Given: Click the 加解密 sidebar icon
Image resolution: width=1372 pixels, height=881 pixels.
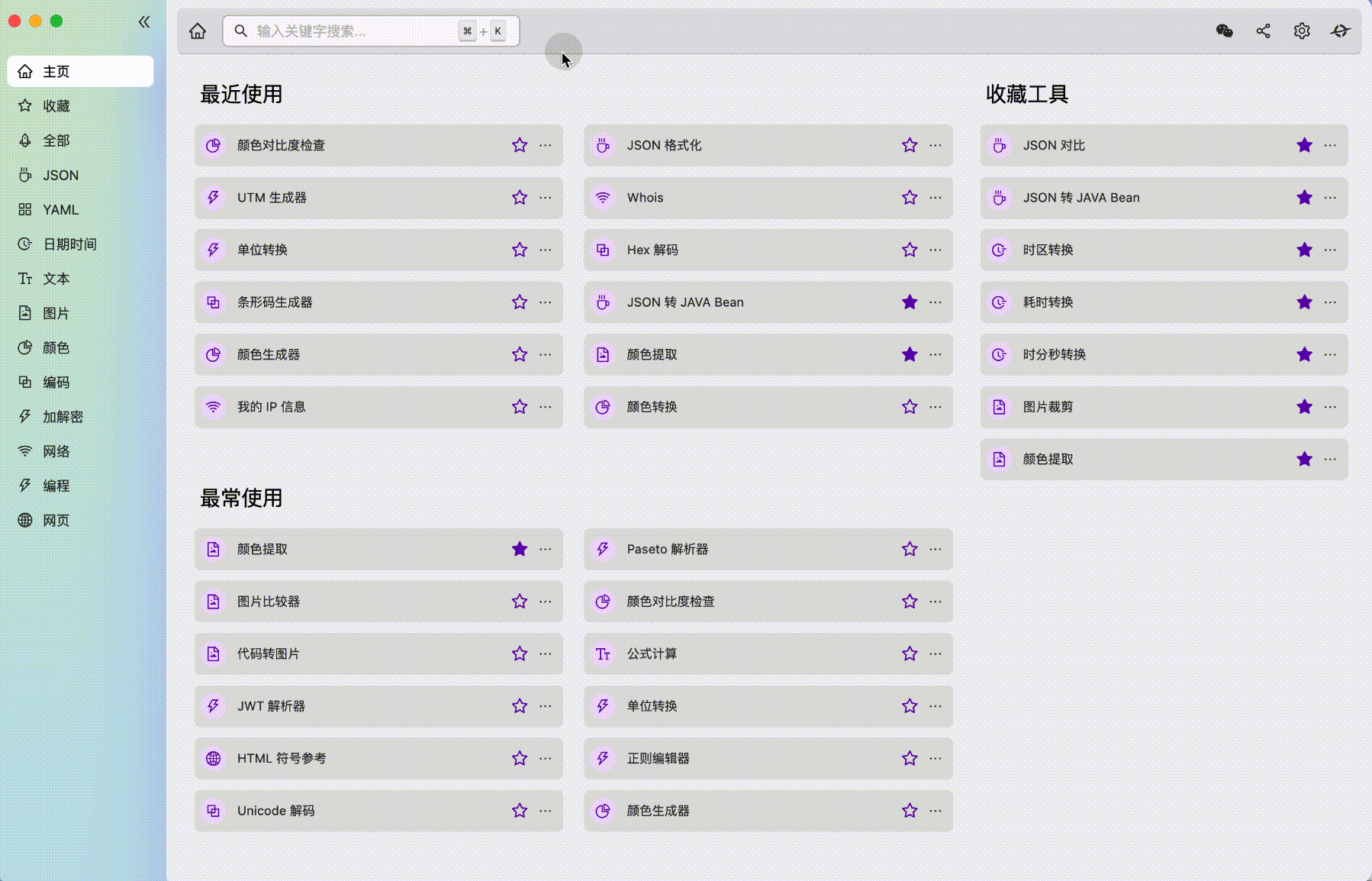Looking at the screenshot, I should point(25,416).
